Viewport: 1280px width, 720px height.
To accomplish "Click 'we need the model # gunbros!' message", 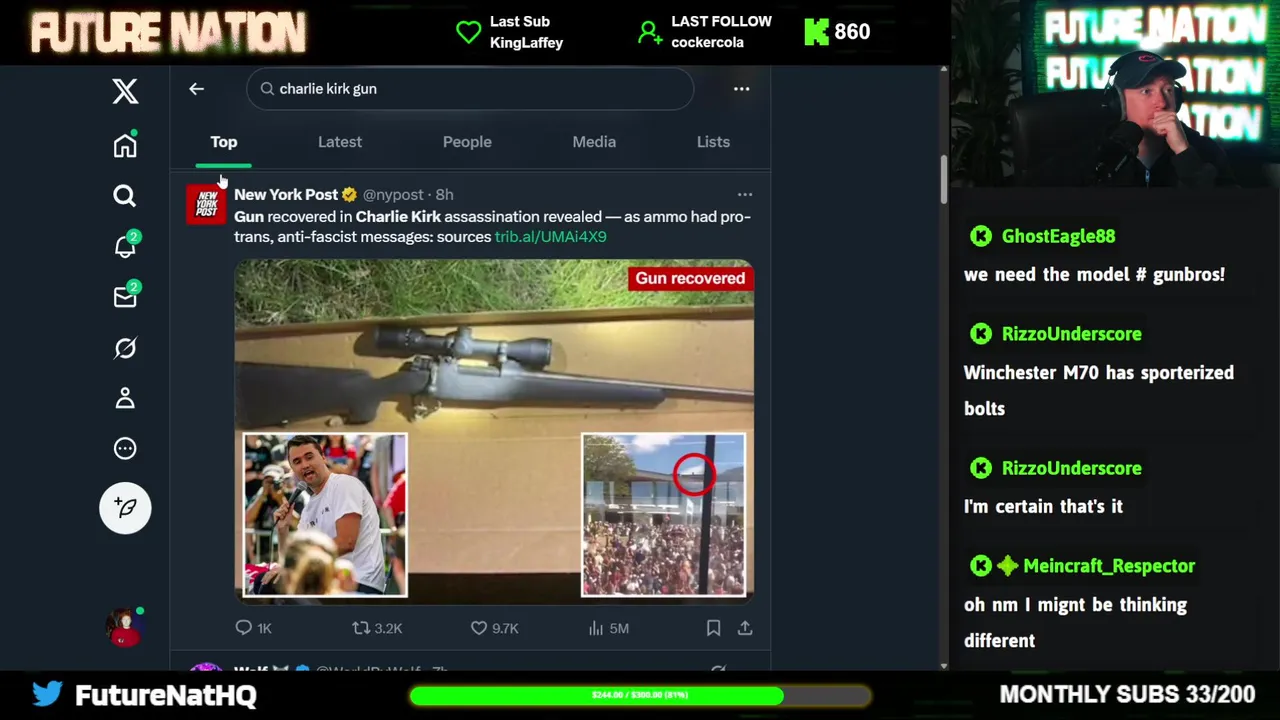I will [1094, 274].
